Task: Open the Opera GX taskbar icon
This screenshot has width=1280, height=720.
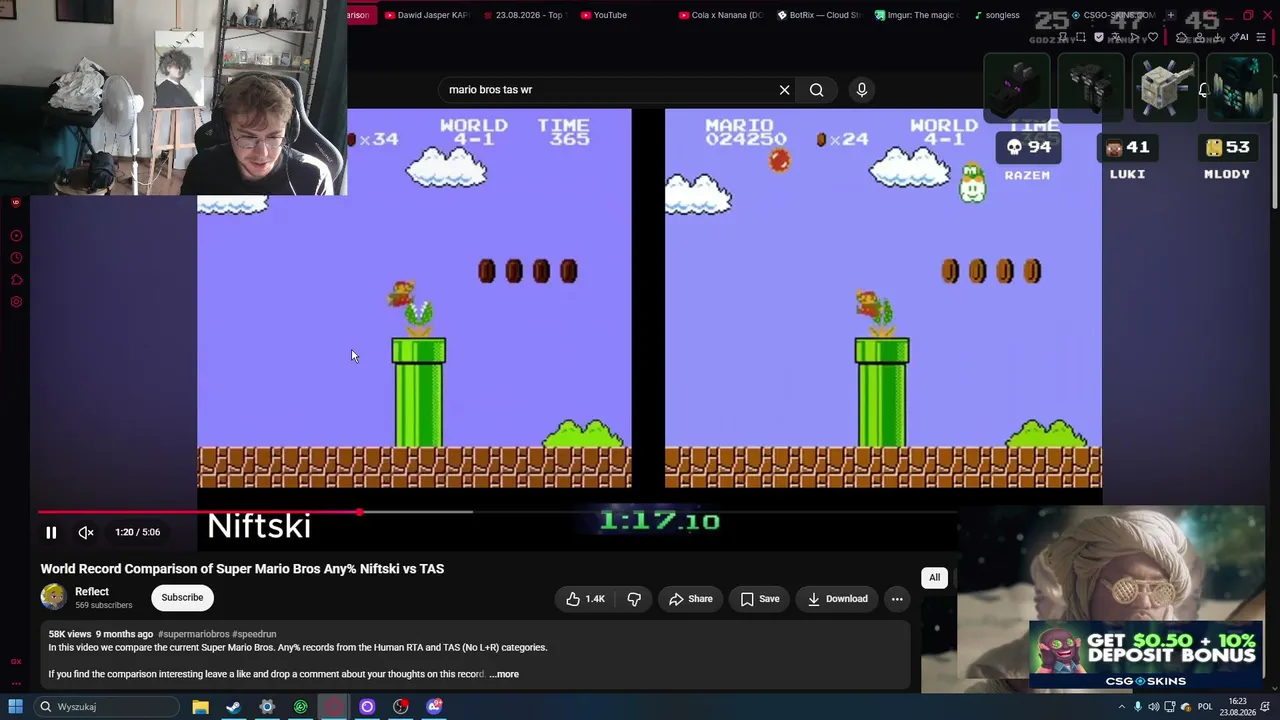Action: point(334,707)
